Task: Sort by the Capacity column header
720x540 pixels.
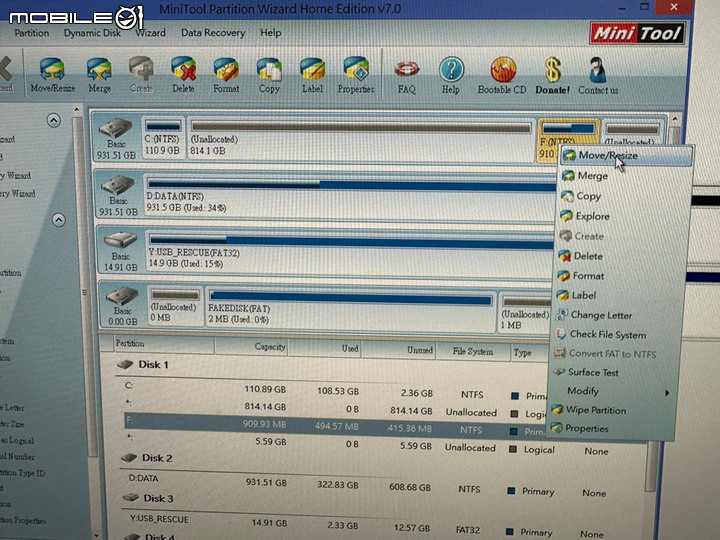Action: click(251, 347)
